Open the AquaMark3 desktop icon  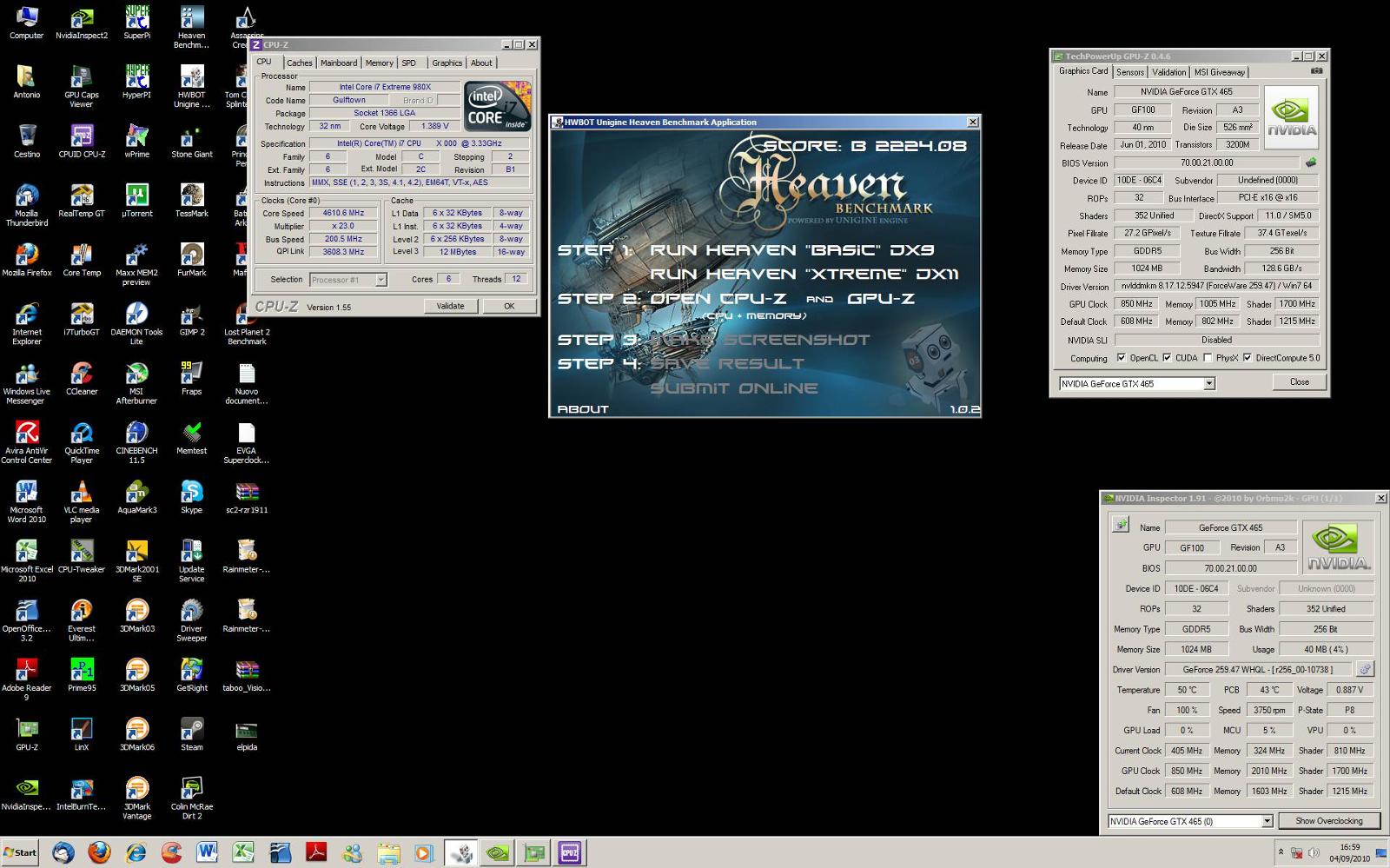coord(136,498)
